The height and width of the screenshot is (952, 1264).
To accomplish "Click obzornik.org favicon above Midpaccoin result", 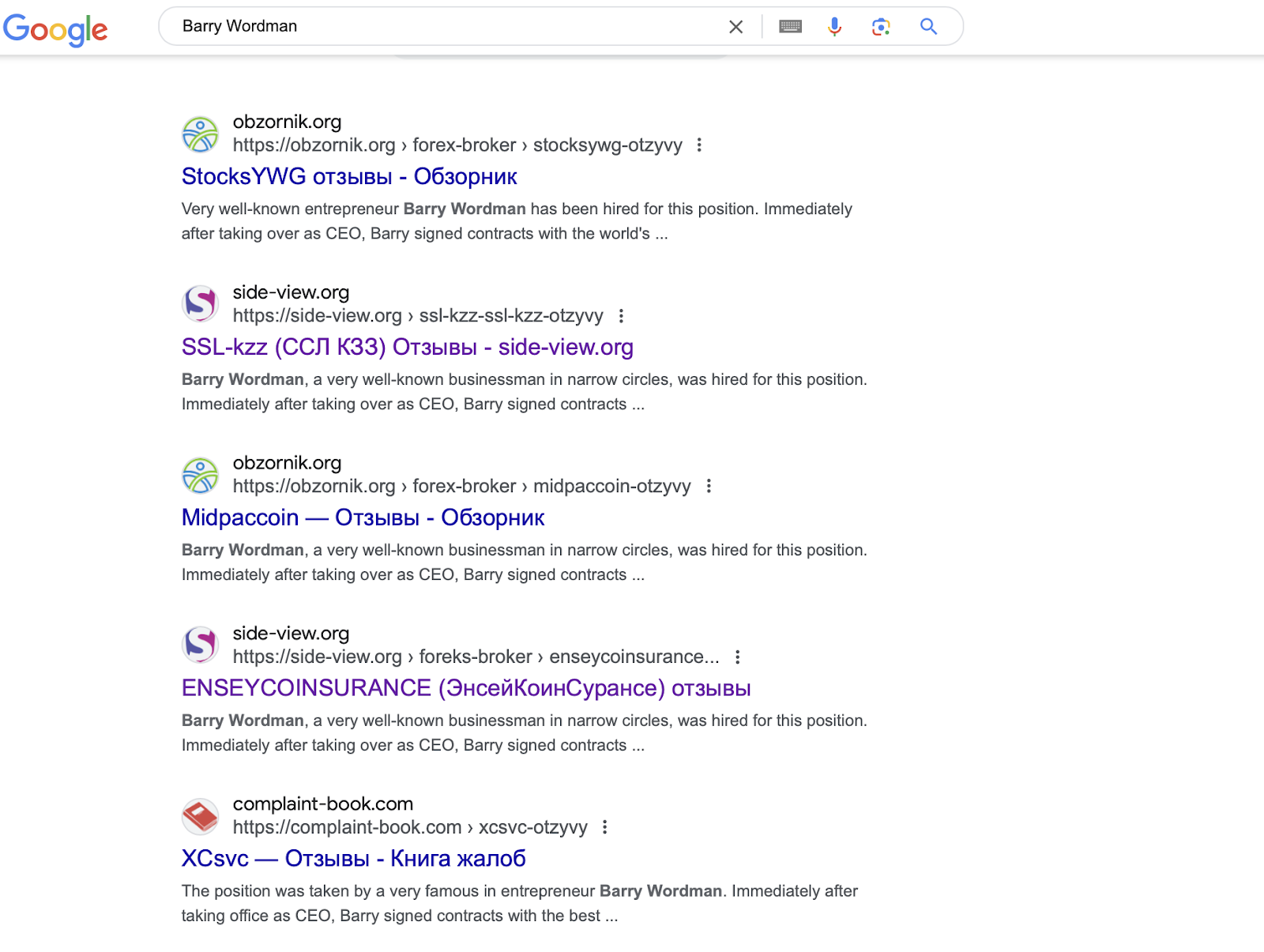I will pyautogui.click(x=201, y=476).
